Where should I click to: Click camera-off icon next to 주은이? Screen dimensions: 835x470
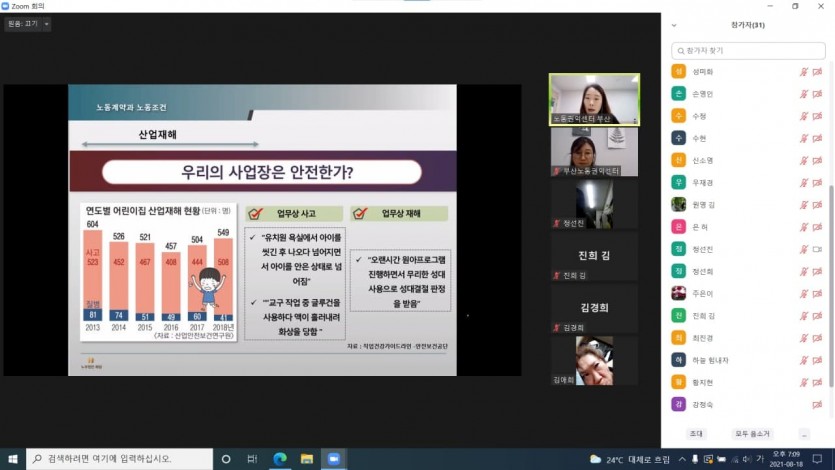tap(817, 294)
